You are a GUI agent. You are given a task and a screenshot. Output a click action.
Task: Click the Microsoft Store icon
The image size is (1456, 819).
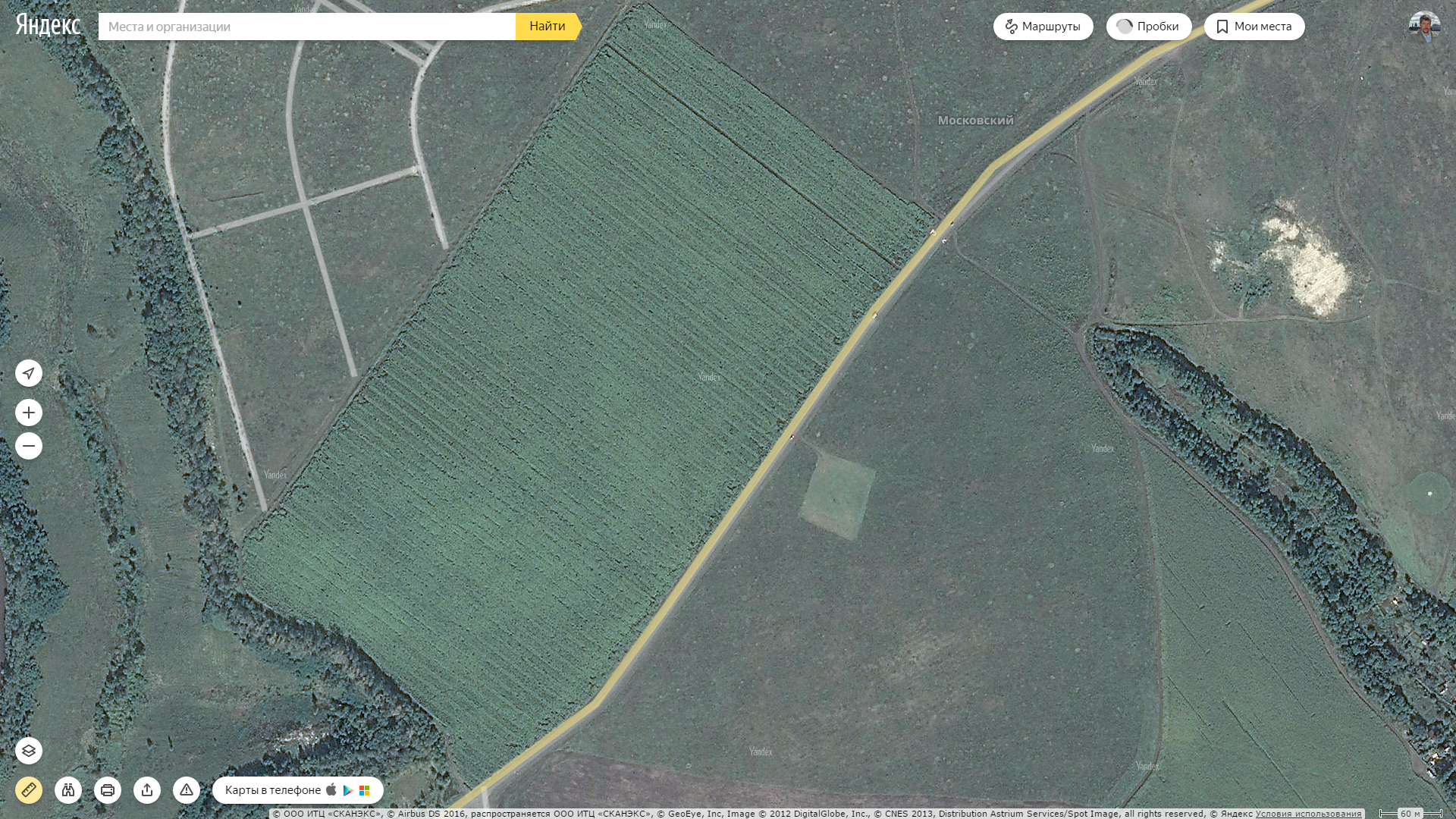point(365,790)
